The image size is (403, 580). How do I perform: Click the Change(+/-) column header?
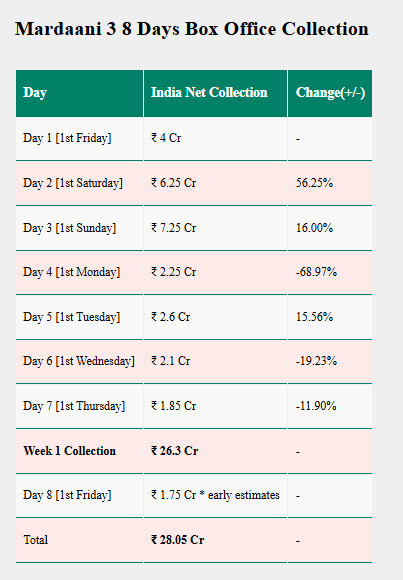[330, 93]
